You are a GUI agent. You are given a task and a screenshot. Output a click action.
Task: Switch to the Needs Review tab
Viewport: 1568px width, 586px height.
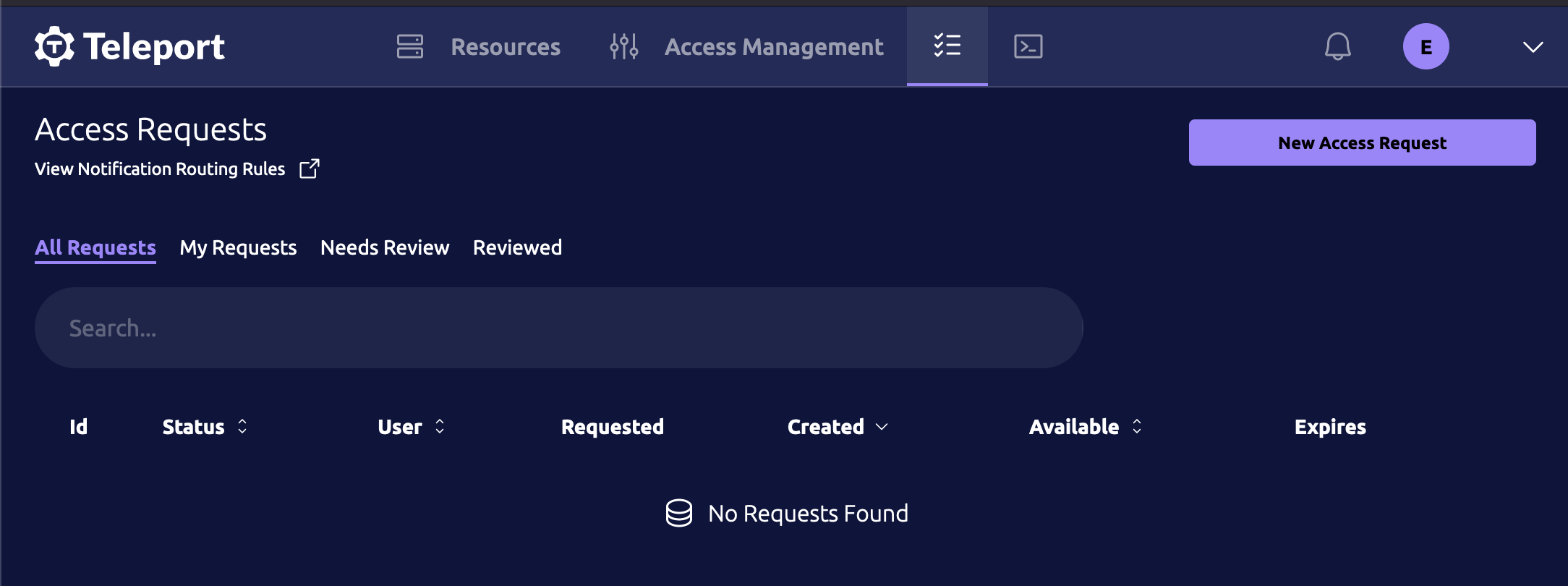pos(385,247)
